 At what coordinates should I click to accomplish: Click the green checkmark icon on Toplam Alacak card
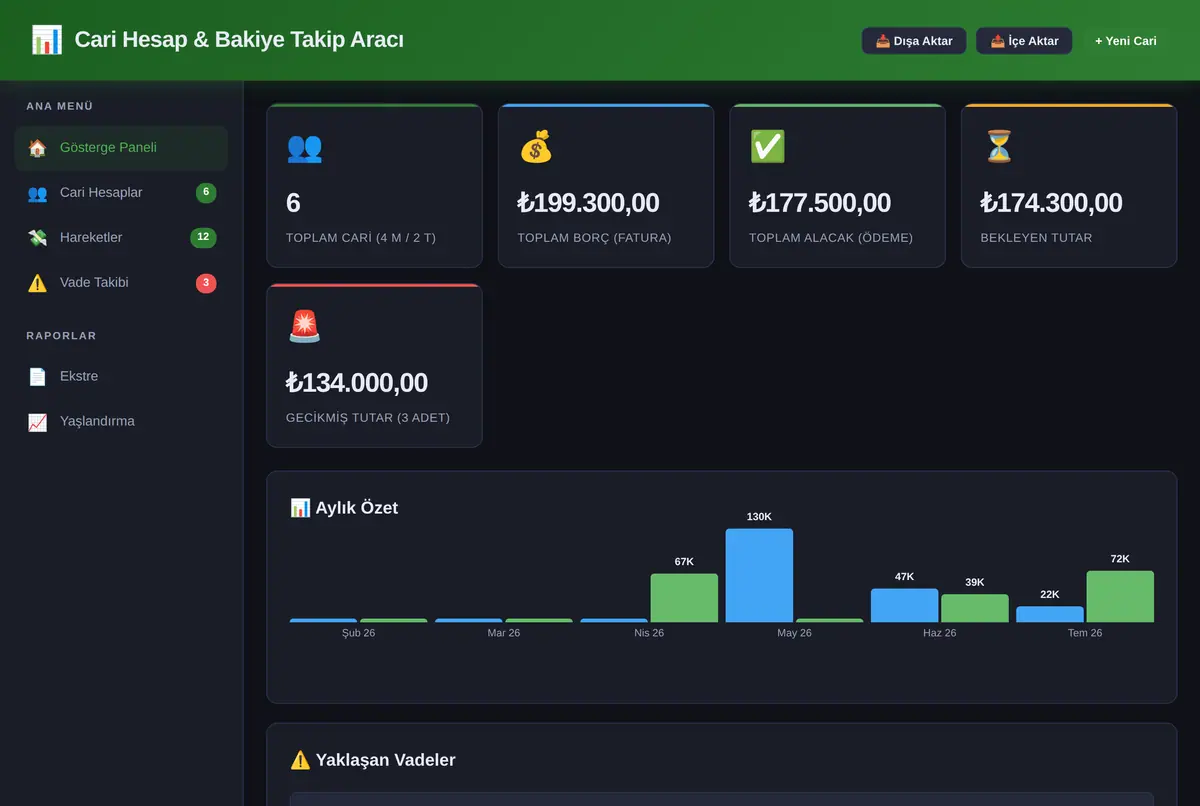coord(767,147)
